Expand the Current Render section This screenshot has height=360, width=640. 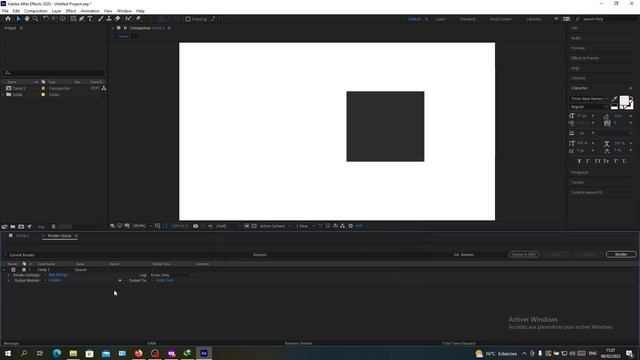(5, 255)
